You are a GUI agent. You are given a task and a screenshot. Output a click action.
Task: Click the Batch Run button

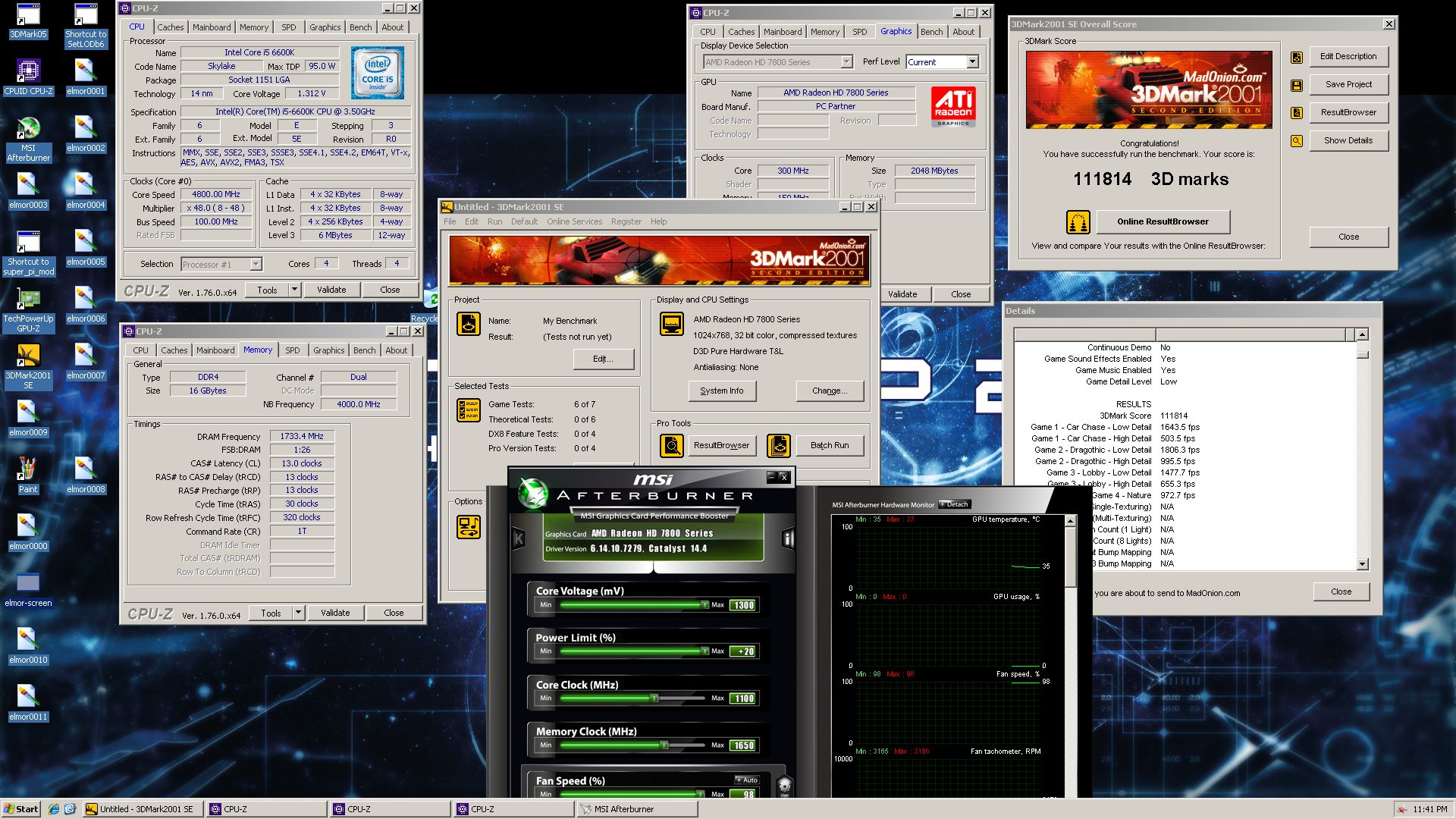point(829,446)
